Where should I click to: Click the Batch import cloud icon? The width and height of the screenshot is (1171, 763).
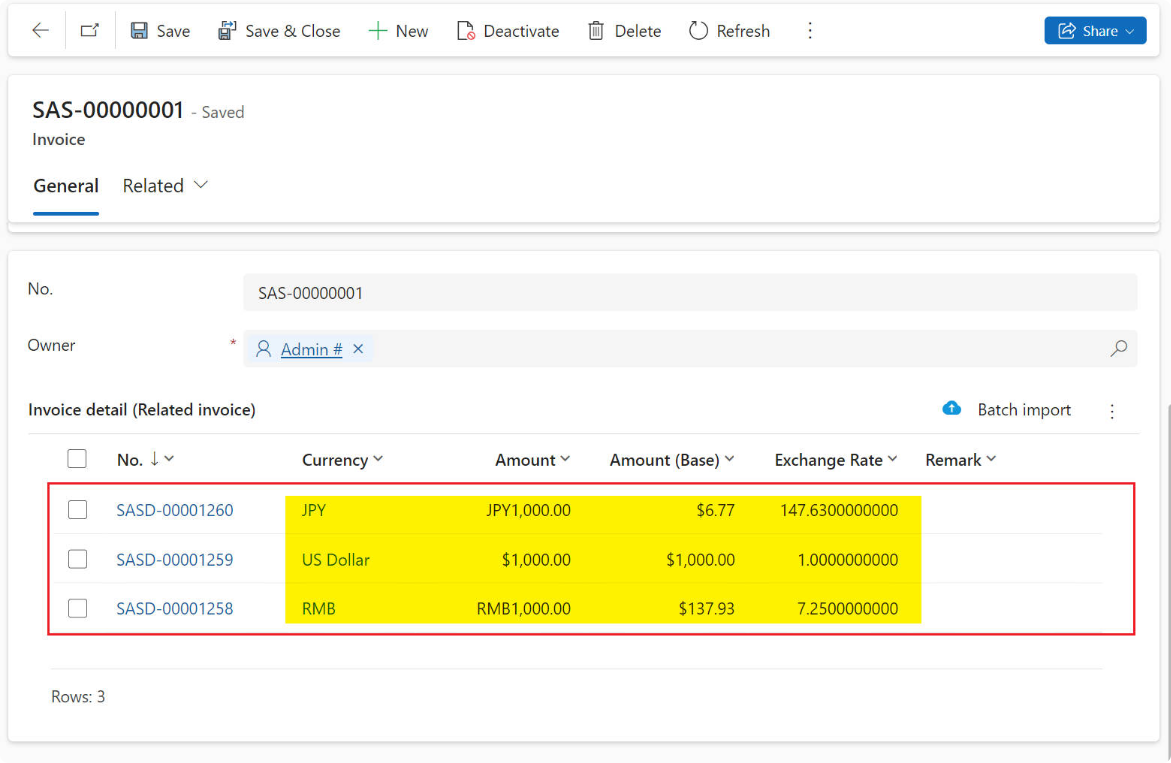click(x=951, y=408)
